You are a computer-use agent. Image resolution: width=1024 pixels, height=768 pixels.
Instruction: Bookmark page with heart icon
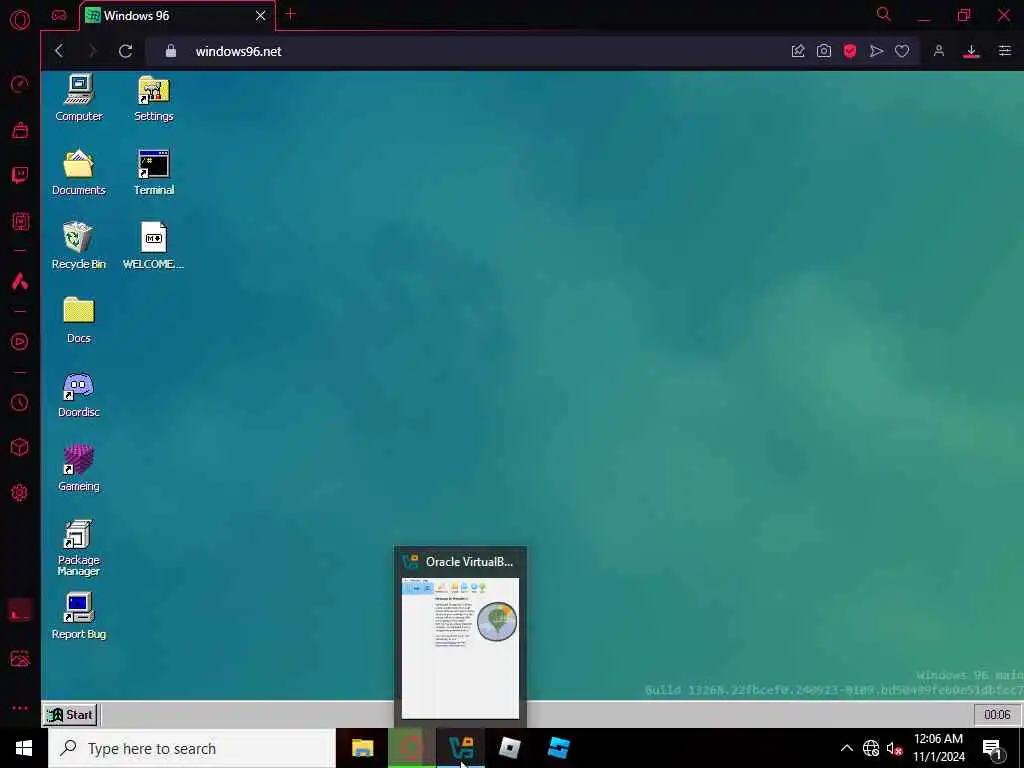coord(902,51)
